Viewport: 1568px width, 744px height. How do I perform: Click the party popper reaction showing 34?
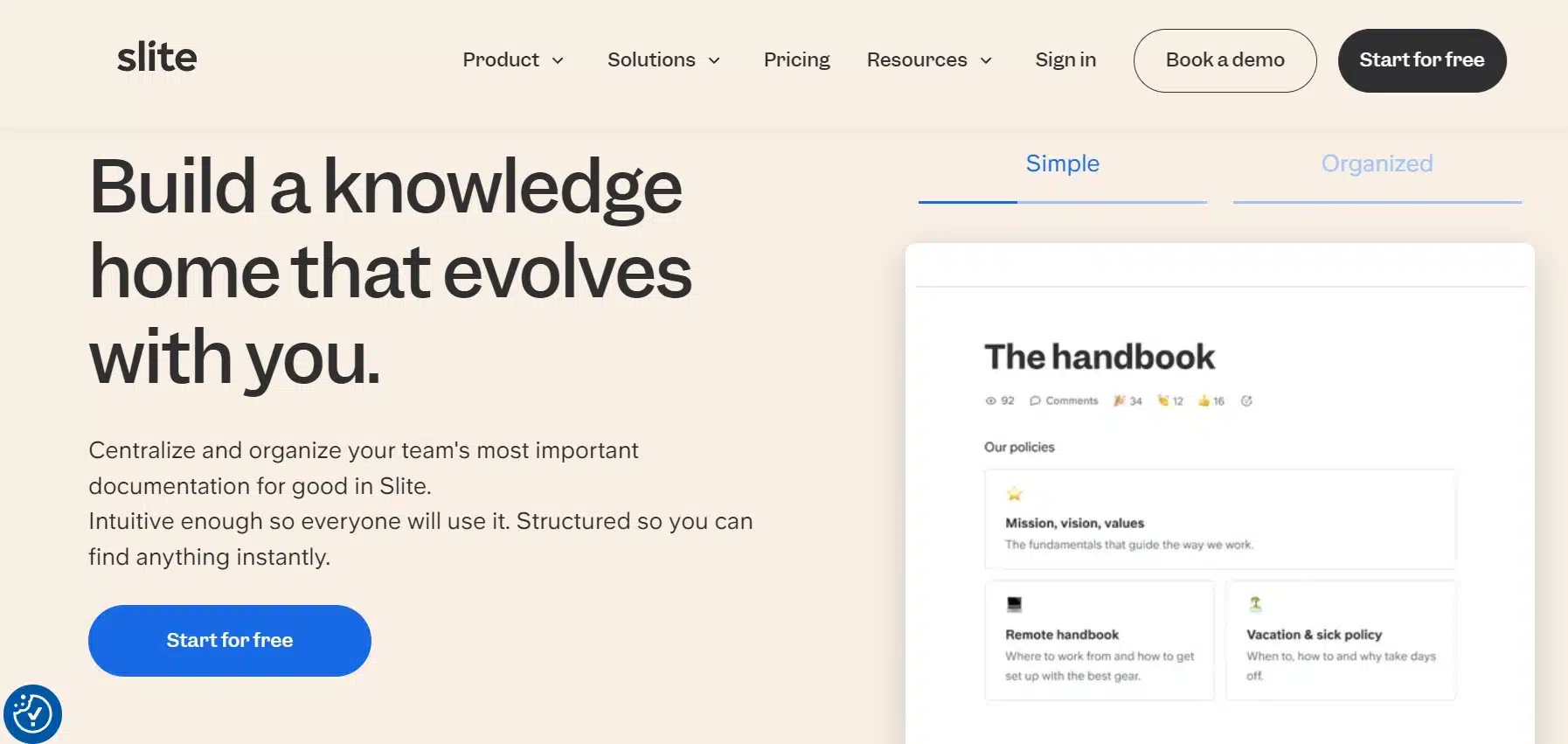click(x=1127, y=400)
